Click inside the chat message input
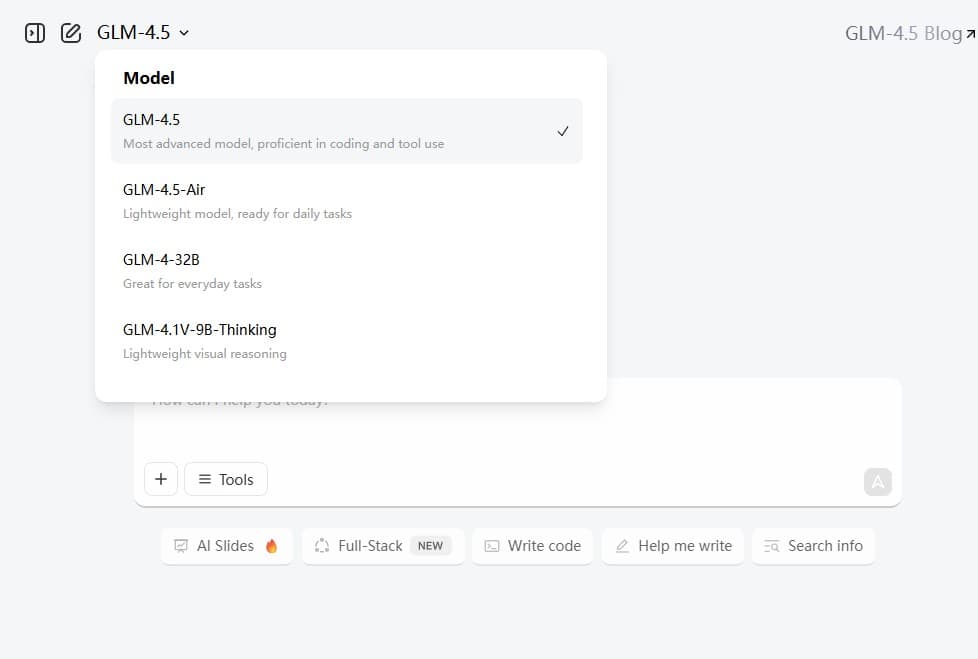The width and height of the screenshot is (978, 659). pyautogui.click(x=518, y=424)
